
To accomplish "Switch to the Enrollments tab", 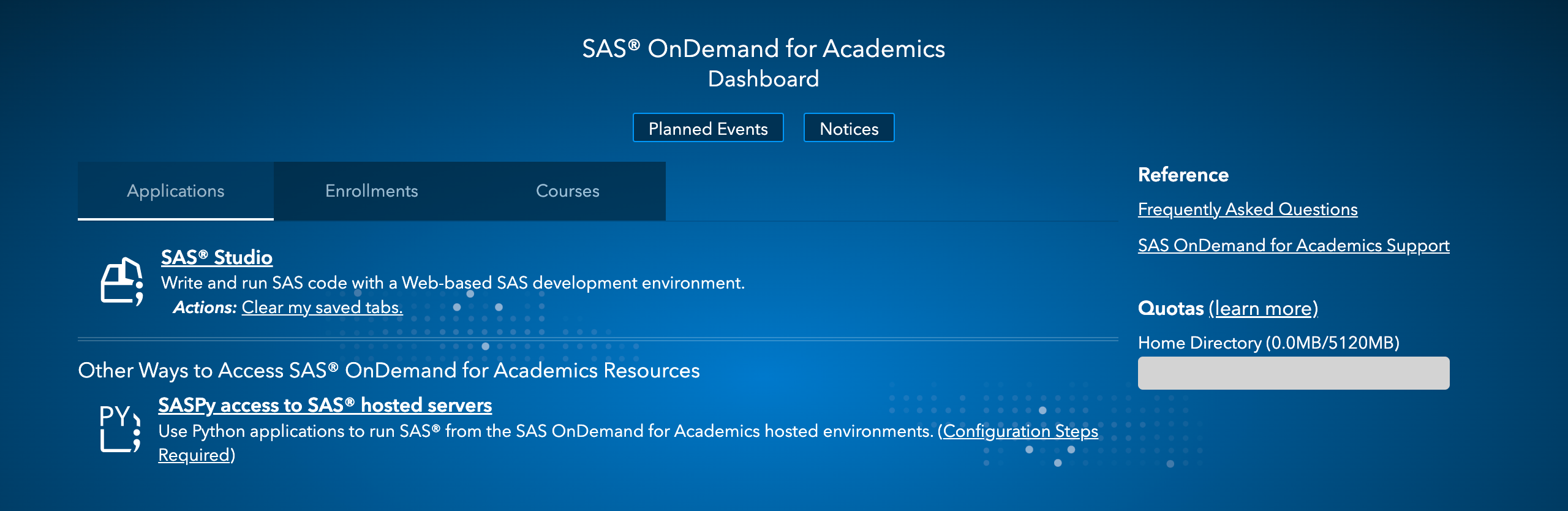I will (x=372, y=191).
